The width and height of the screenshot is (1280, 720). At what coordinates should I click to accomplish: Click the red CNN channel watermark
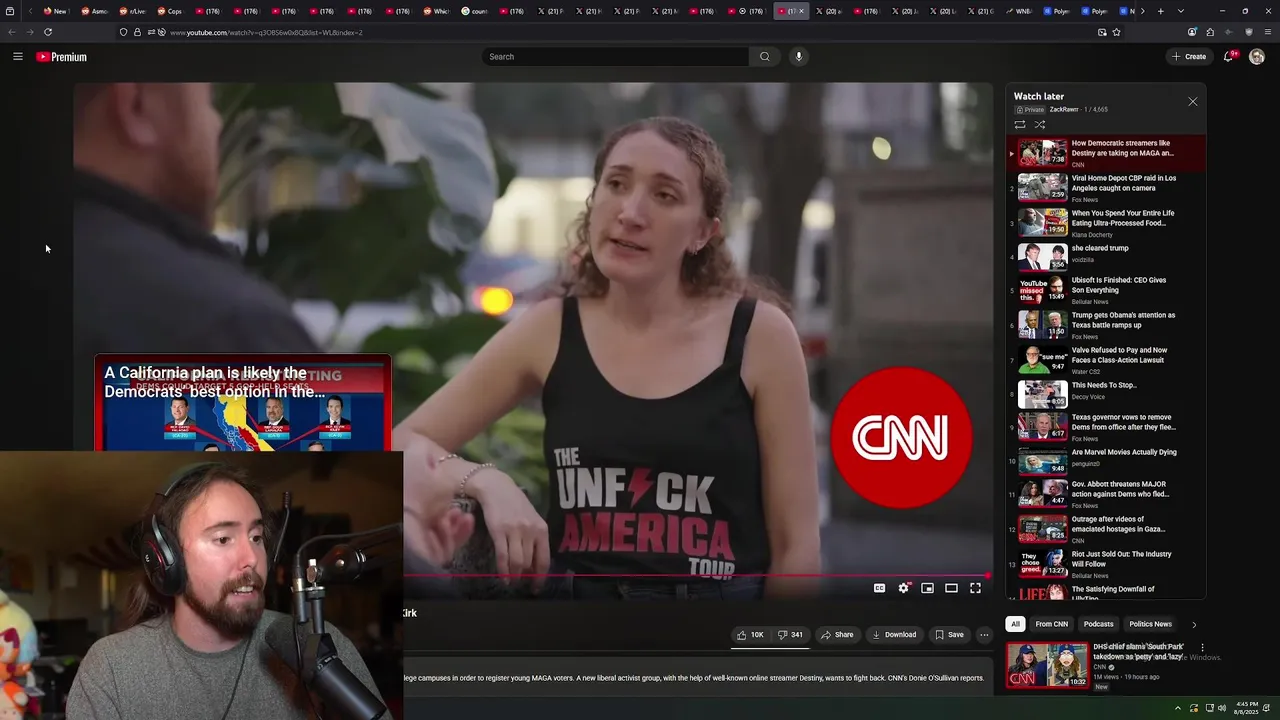point(901,438)
